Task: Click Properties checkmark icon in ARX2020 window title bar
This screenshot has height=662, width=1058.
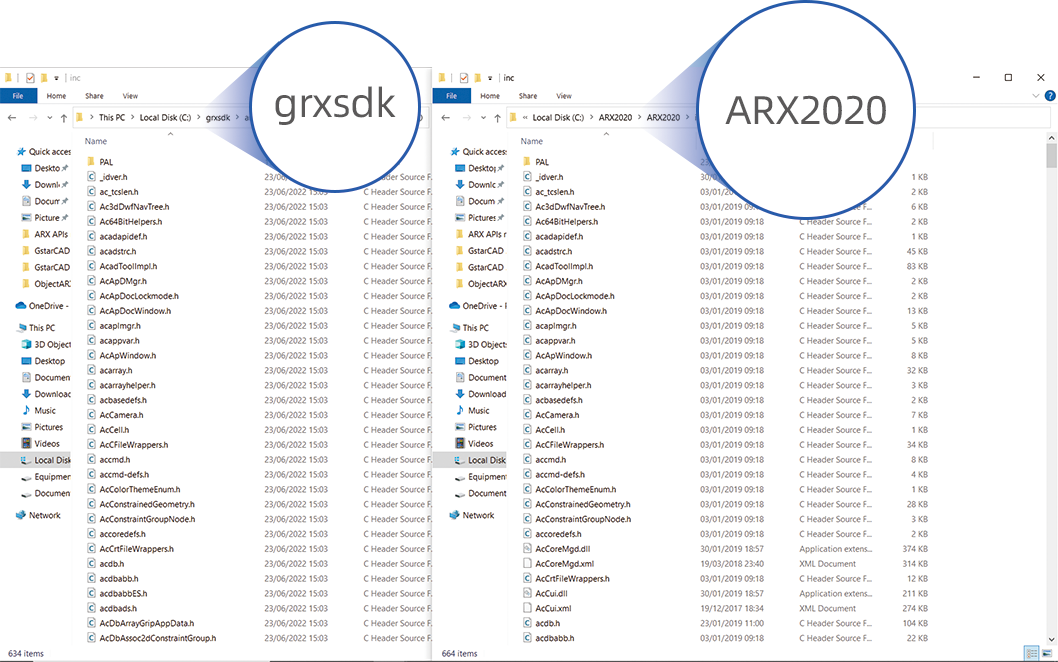Action: pos(464,78)
